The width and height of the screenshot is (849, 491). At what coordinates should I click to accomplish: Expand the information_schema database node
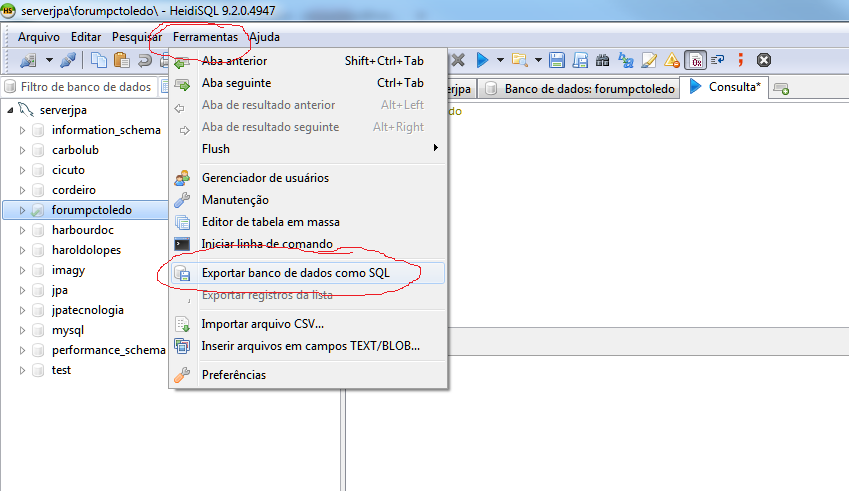[22, 130]
